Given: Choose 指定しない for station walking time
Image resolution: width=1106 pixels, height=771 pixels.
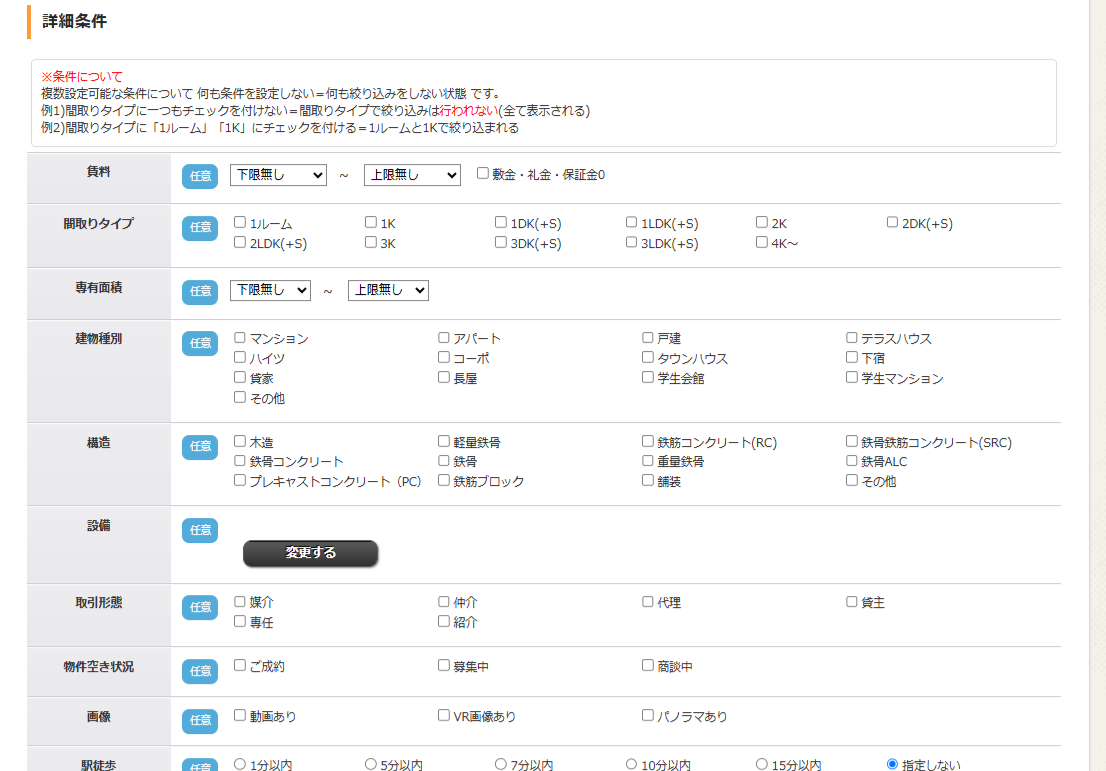Looking at the screenshot, I should click(892, 762).
